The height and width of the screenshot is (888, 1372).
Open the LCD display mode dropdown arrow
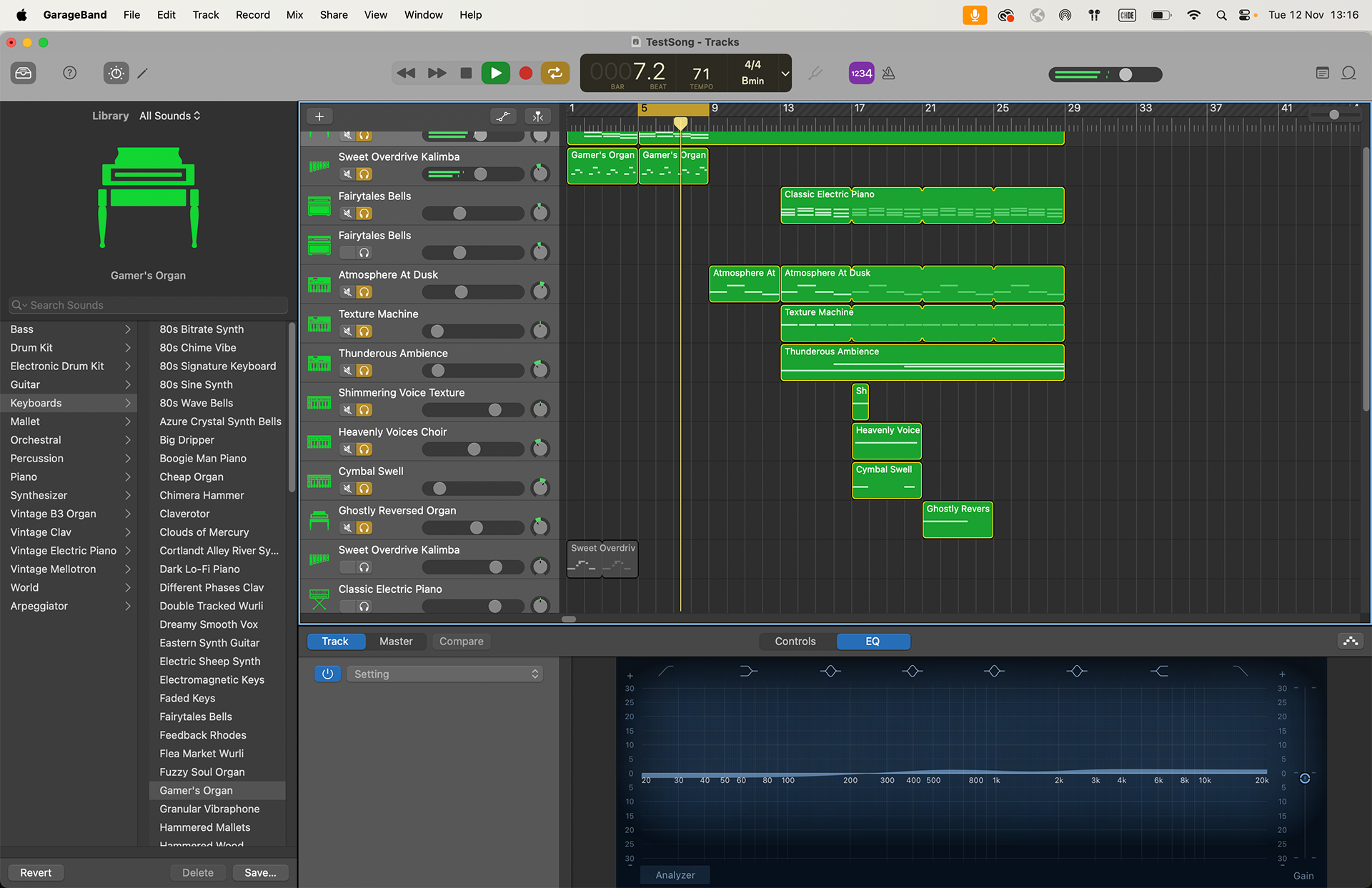click(x=785, y=73)
